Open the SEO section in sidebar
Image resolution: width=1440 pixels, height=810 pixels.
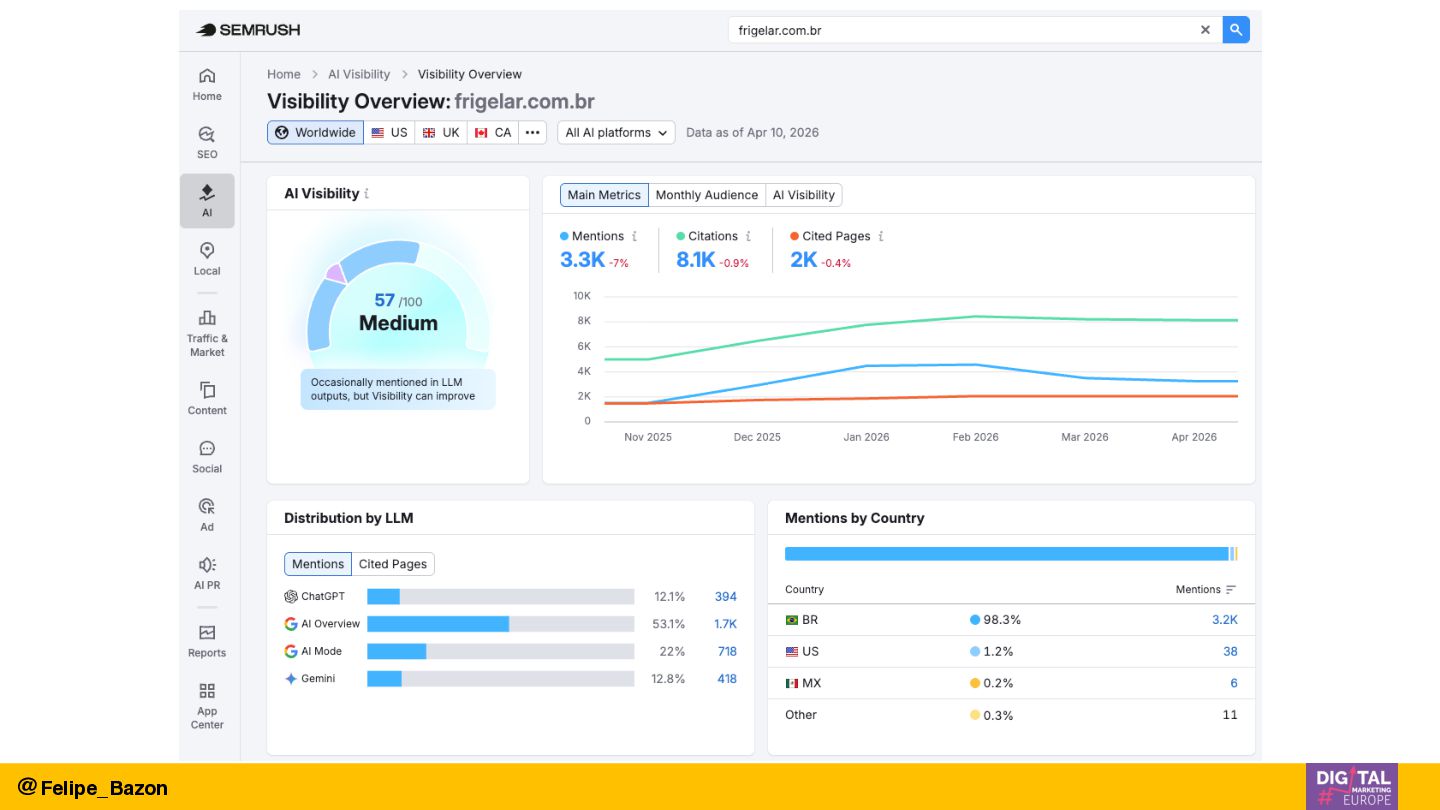tap(207, 142)
